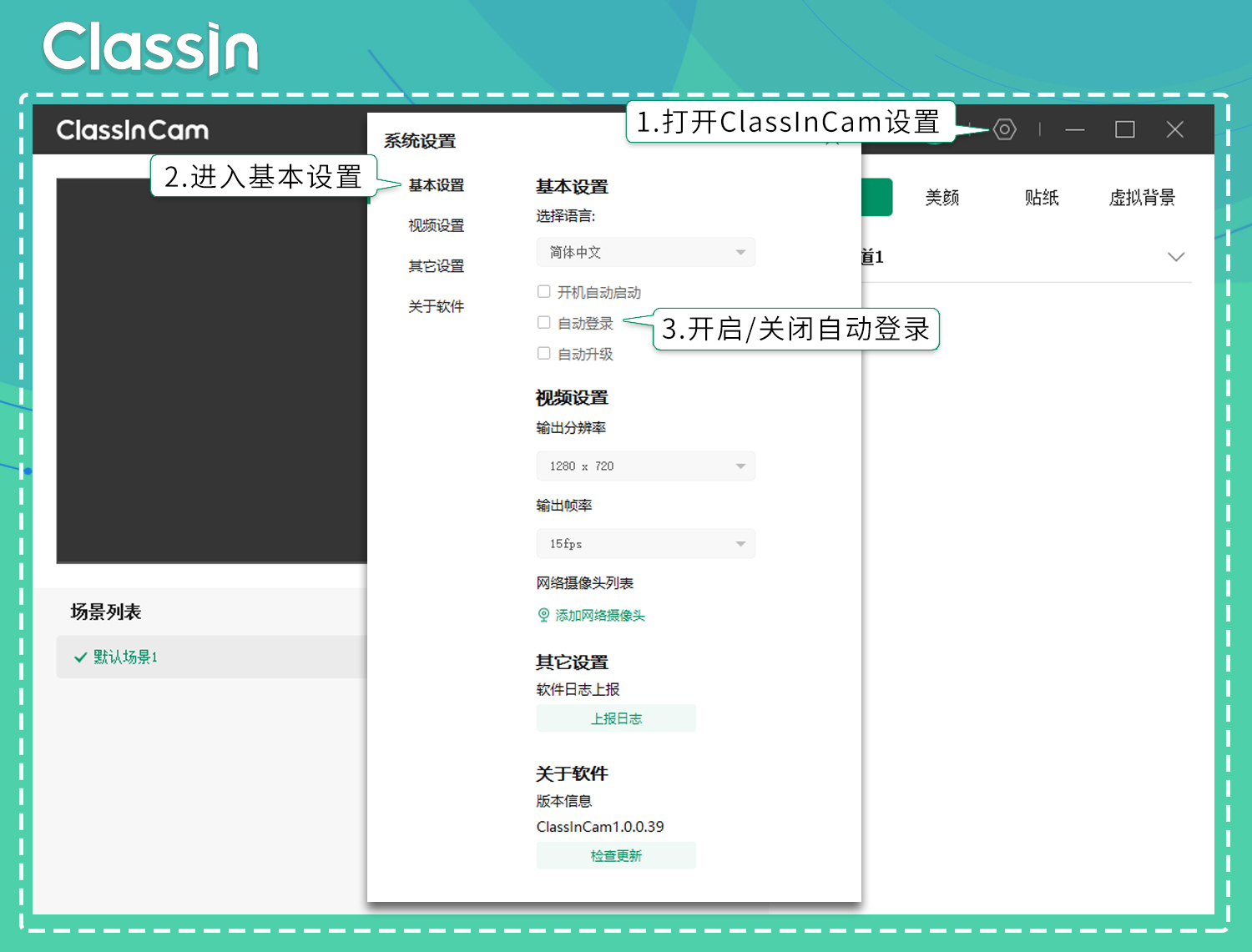Click the 版本信息 label

point(564,801)
